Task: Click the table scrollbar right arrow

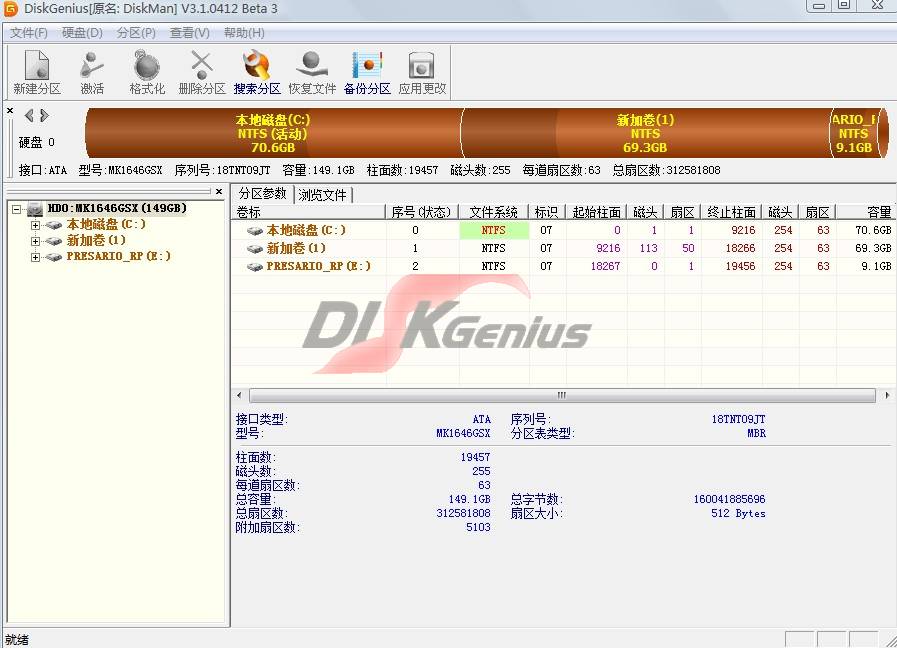Action: coord(887,395)
